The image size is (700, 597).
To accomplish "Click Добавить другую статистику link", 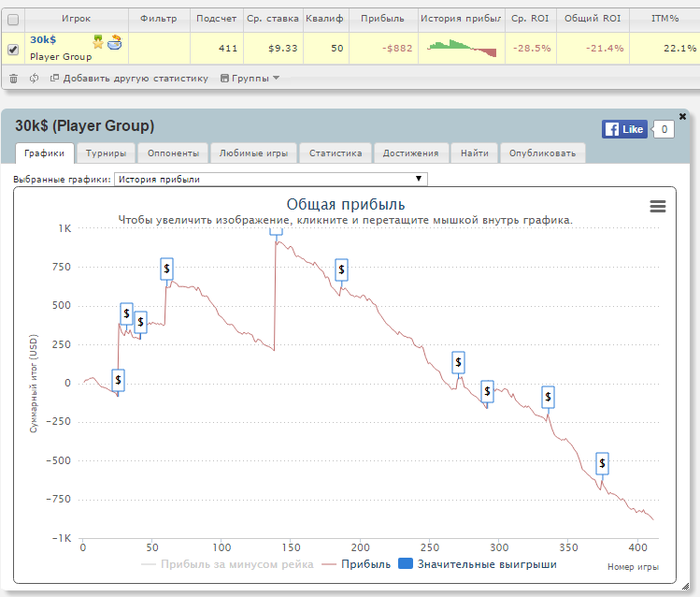I will pyautogui.click(x=129, y=79).
